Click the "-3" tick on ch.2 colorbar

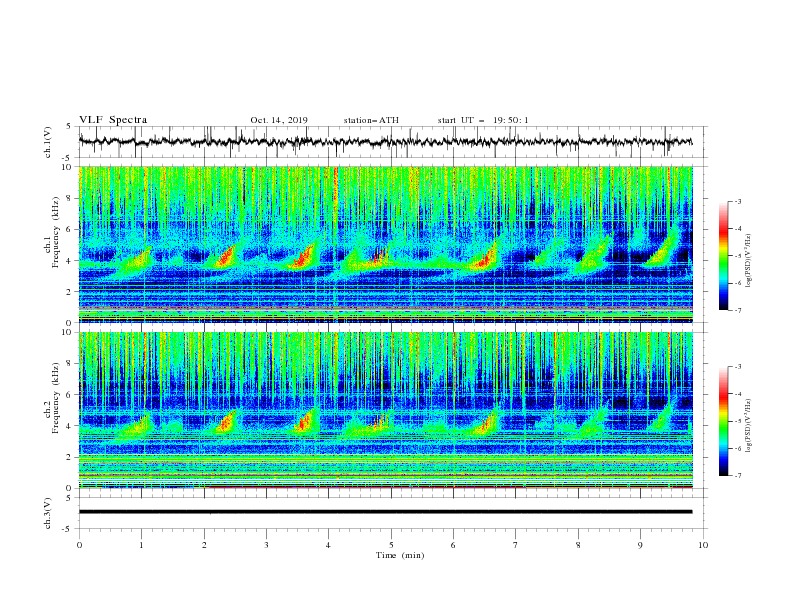pos(738,367)
